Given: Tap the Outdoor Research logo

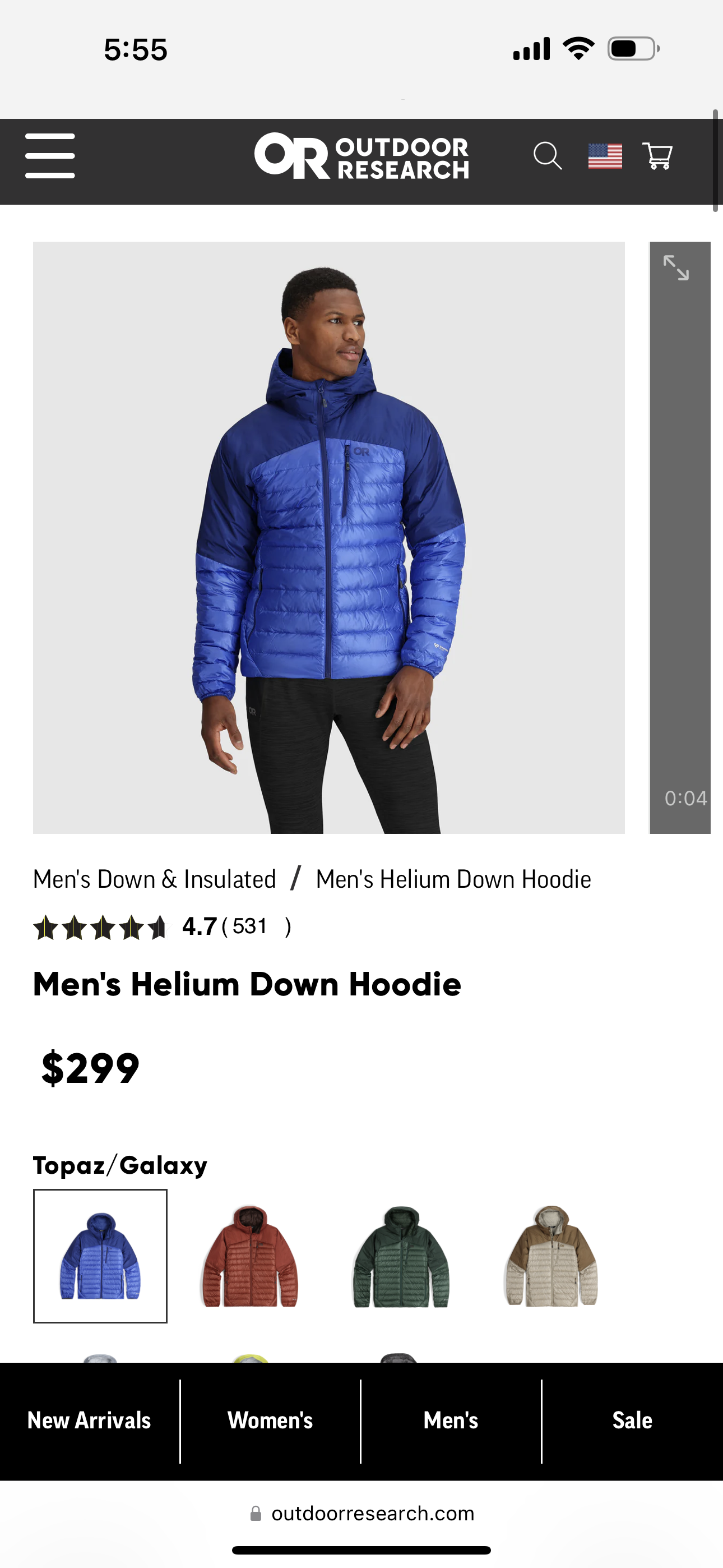Looking at the screenshot, I should 361,156.
